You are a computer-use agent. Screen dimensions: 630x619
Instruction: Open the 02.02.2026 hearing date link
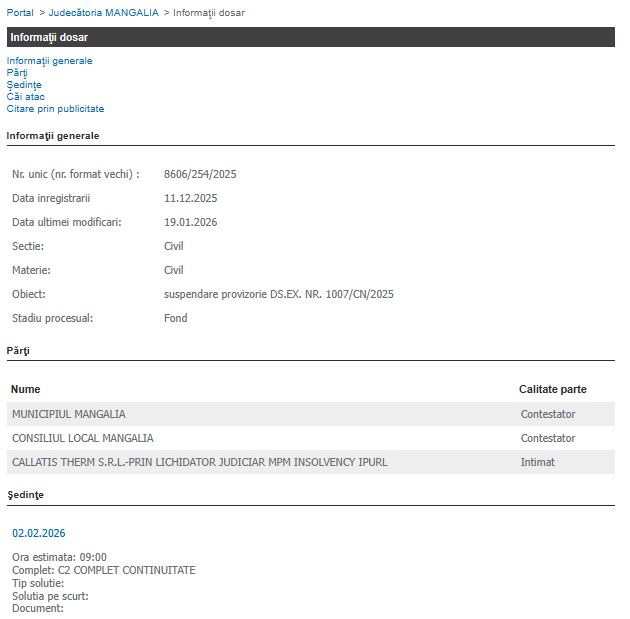(x=38, y=533)
